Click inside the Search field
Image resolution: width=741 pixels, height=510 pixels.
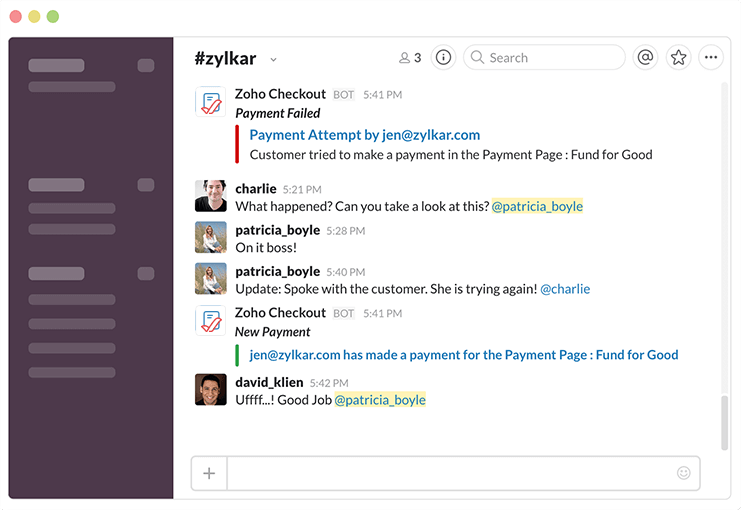pyautogui.click(x=545, y=58)
